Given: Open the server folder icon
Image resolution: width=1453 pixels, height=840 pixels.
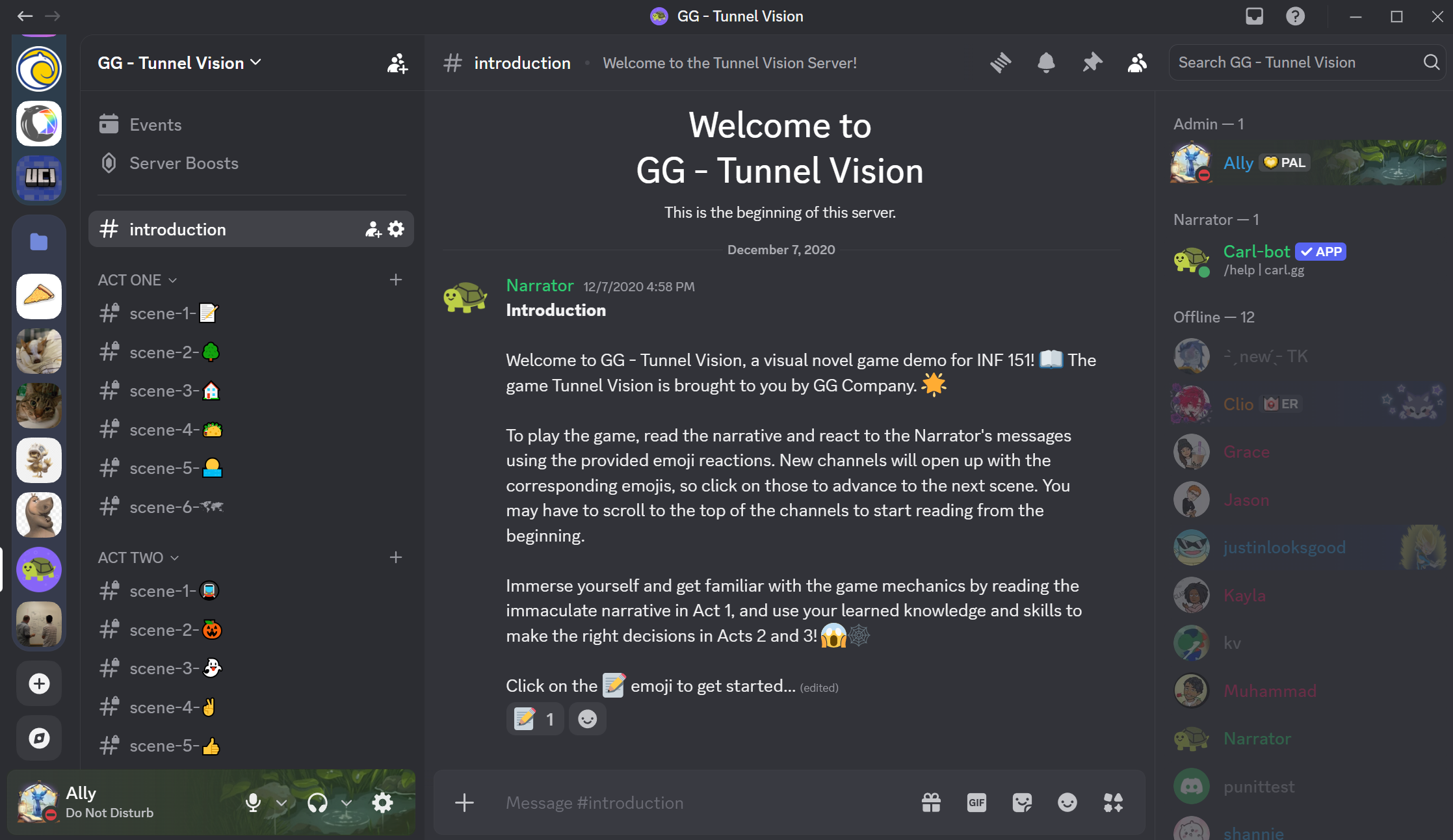Looking at the screenshot, I should pyautogui.click(x=39, y=242).
